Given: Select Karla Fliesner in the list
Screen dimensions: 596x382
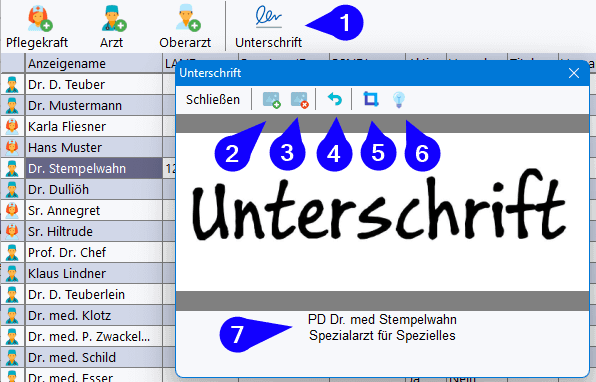Looking at the screenshot, I should coord(94,127).
